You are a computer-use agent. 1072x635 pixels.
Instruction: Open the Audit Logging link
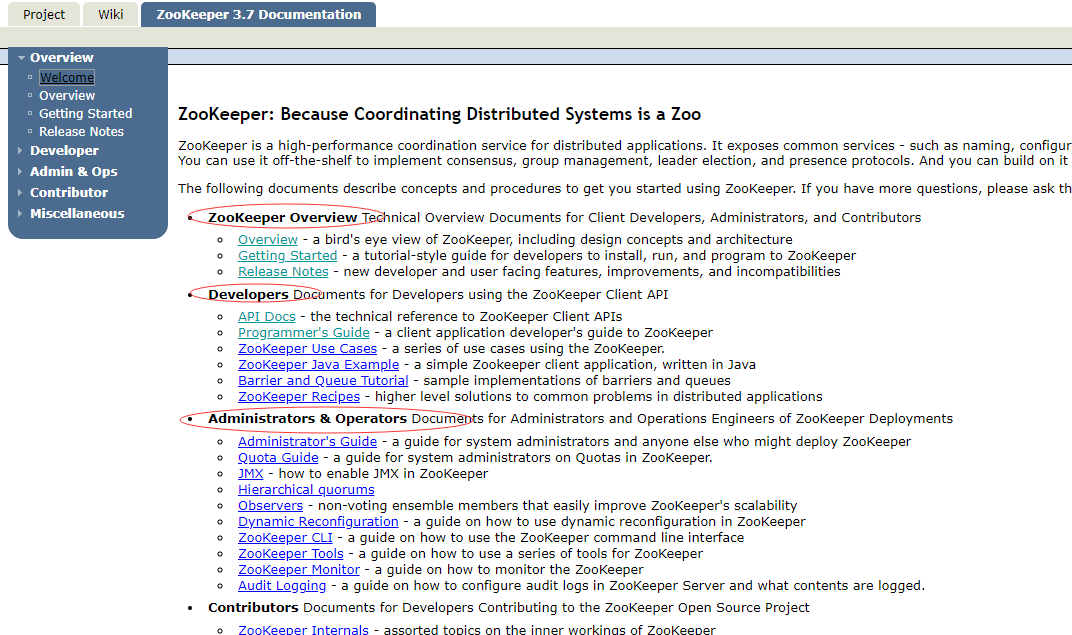282,586
